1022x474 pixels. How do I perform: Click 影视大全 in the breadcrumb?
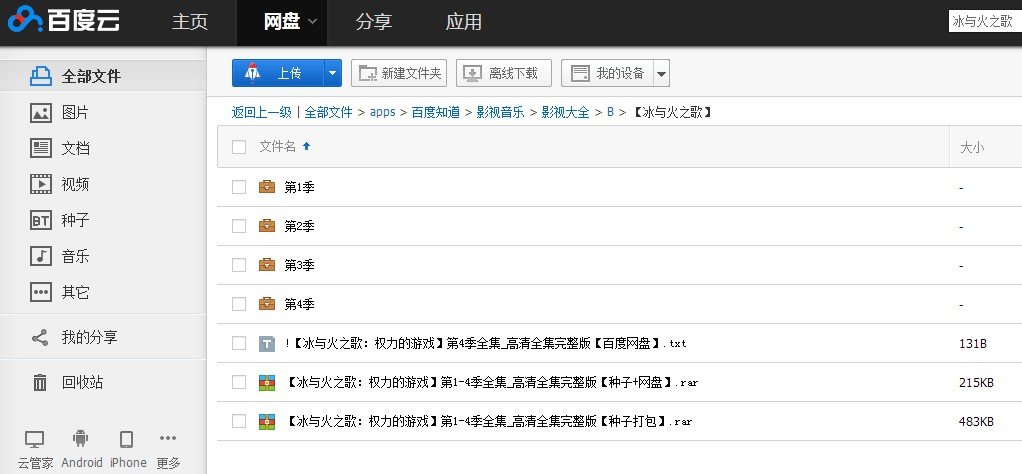(565, 112)
